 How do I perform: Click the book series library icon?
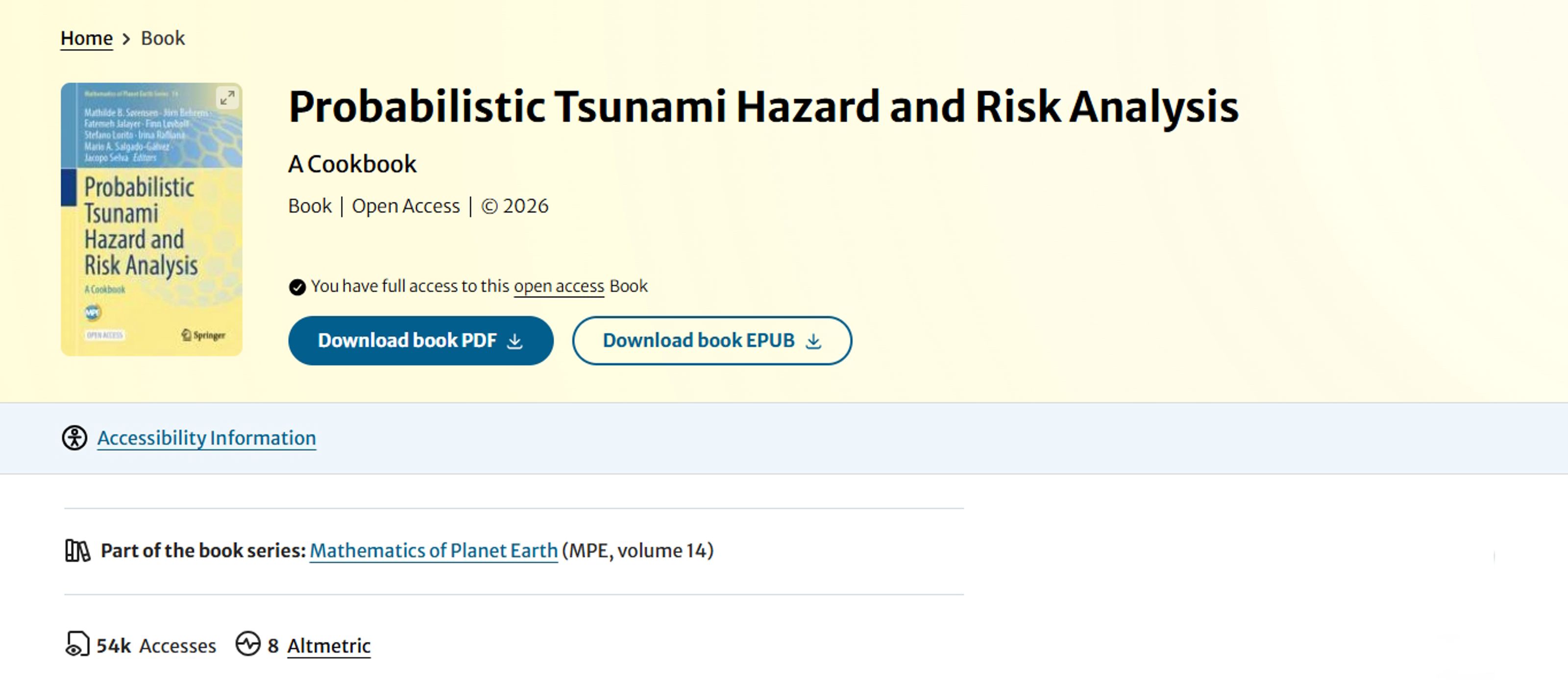pos(77,550)
